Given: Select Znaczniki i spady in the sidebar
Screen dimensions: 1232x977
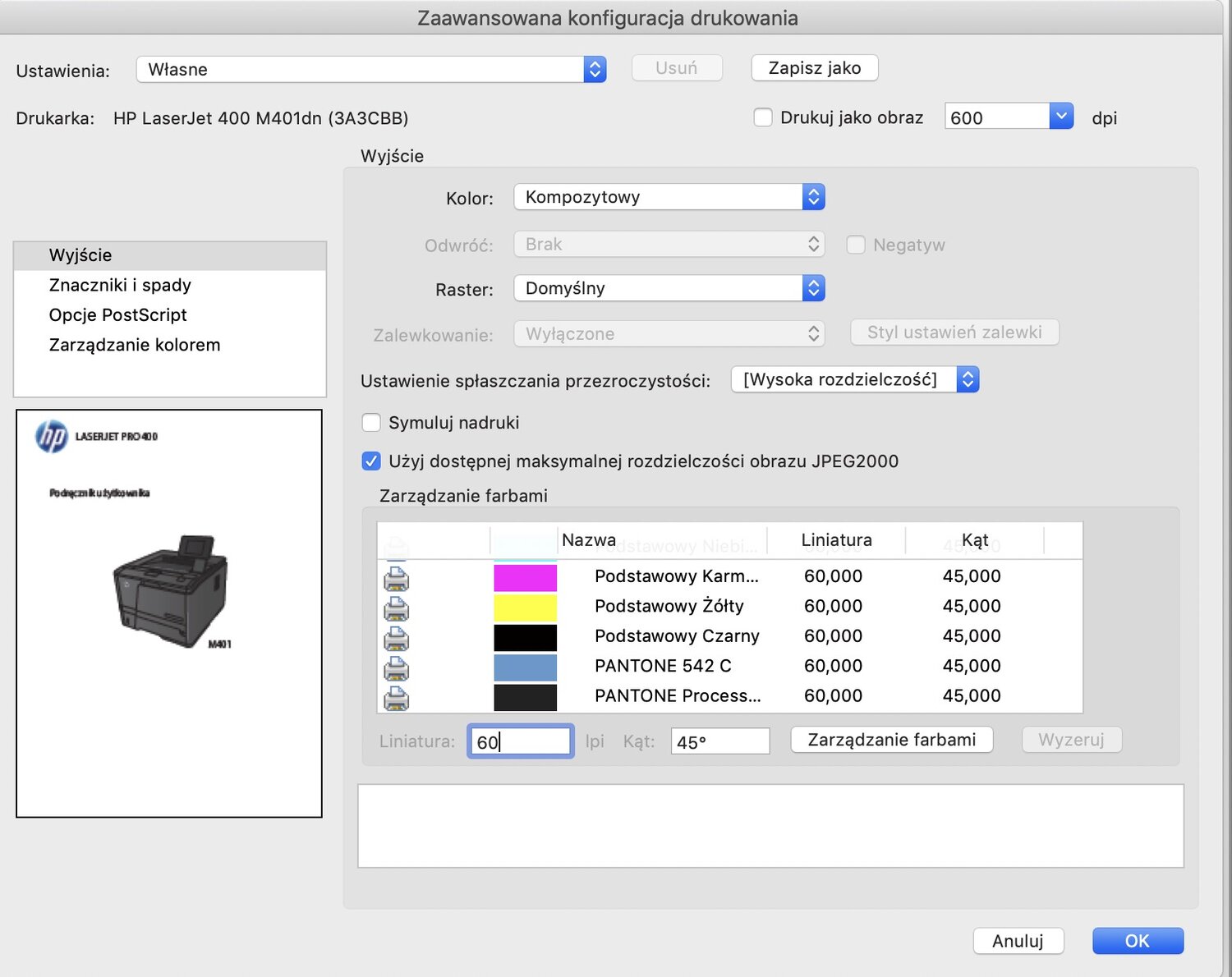Looking at the screenshot, I should (x=120, y=285).
